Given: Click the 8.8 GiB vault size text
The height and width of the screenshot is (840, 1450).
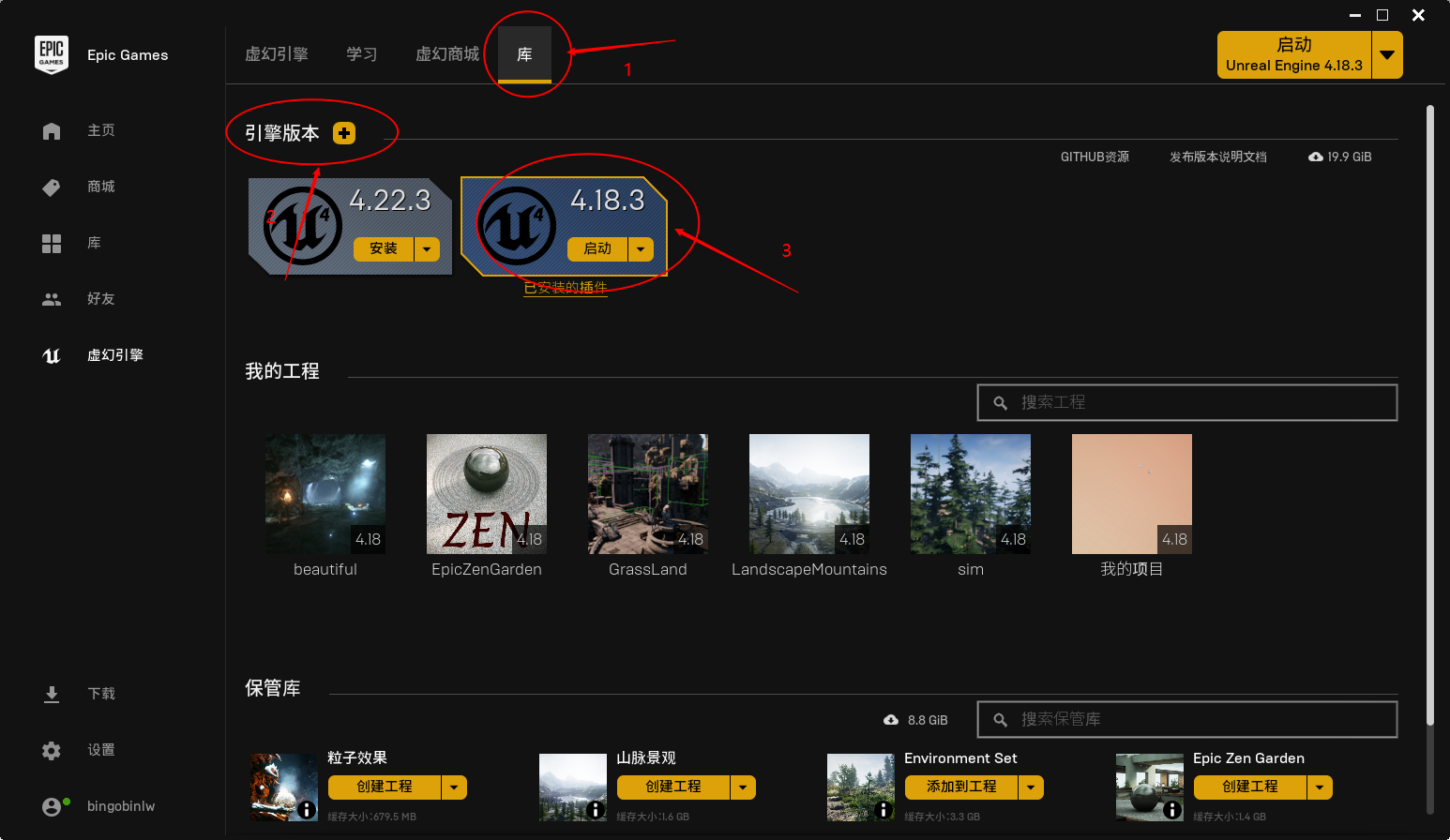Looking at the screenshot, I should coord(928,720).
